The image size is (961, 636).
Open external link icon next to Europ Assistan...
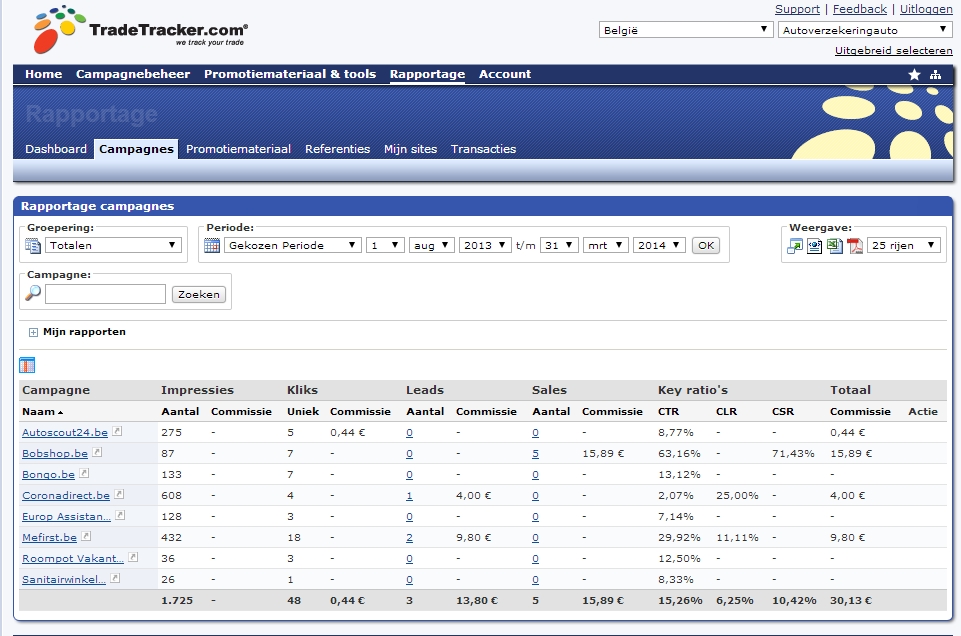(x=120, y=515)
